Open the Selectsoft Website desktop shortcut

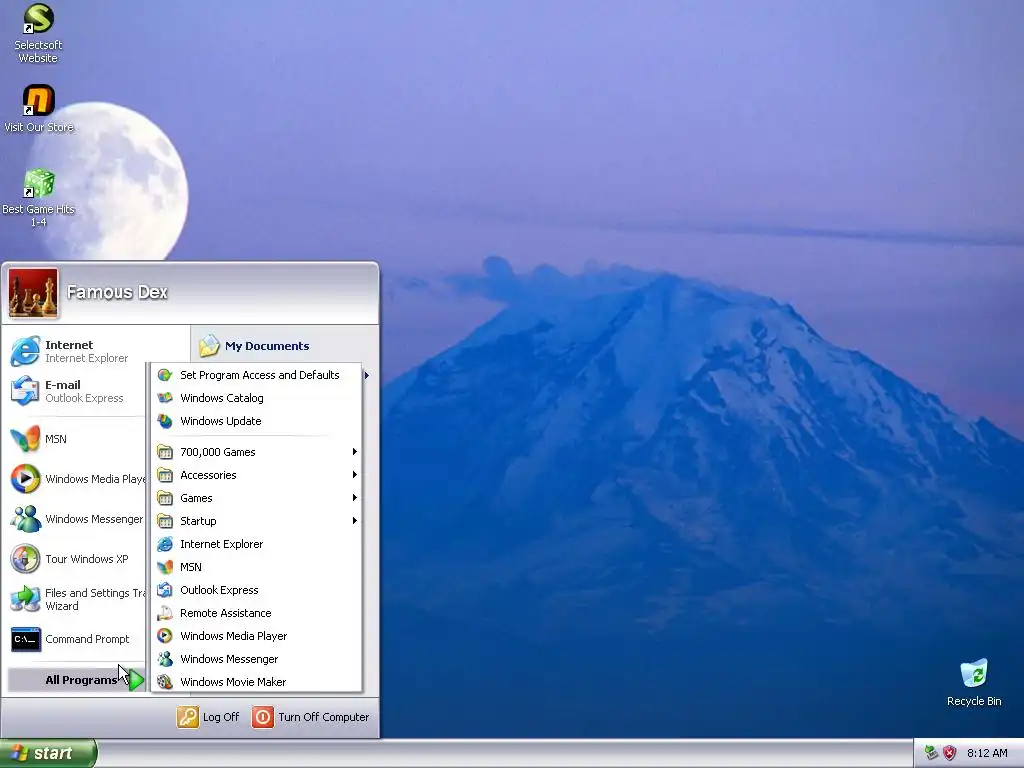pos(38,33)
